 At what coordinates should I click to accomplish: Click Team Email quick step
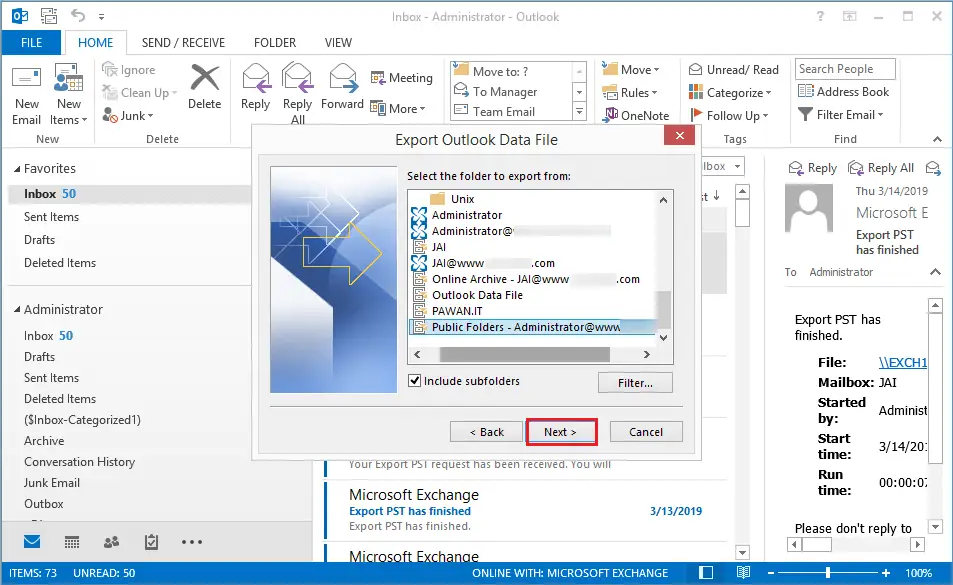(503, 112)
